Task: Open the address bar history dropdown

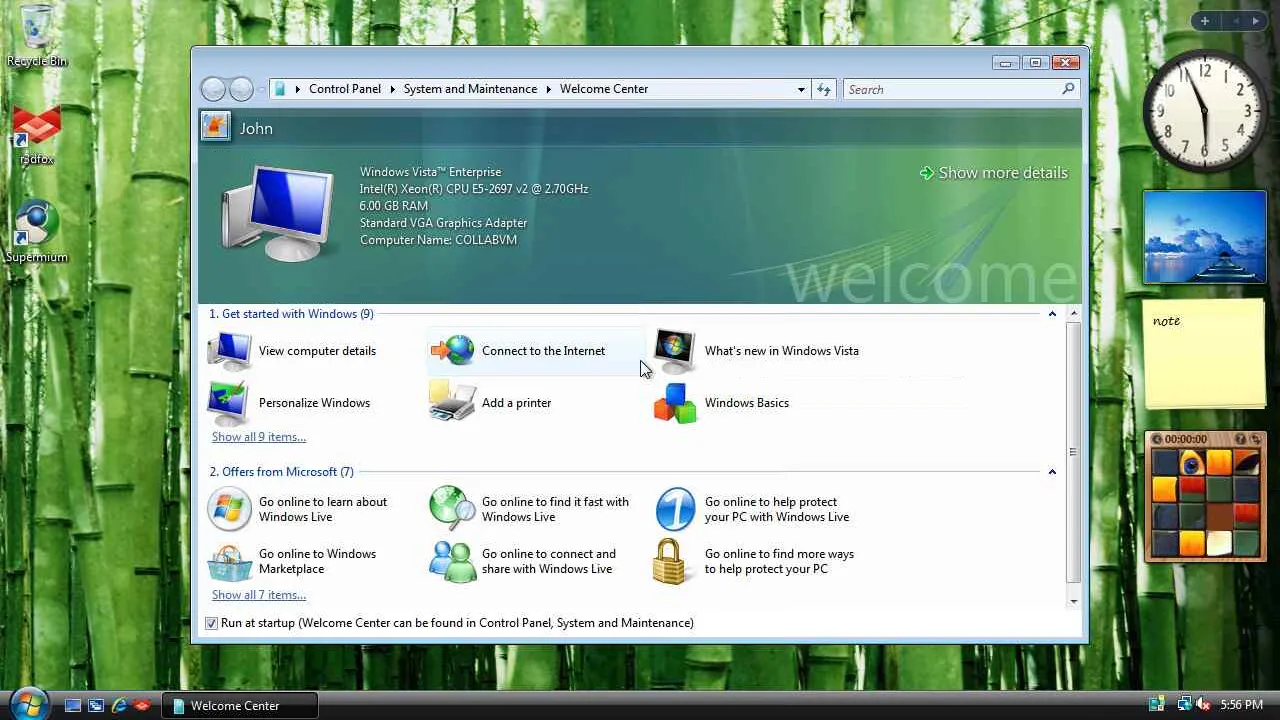Action: [x=801, y=89]
